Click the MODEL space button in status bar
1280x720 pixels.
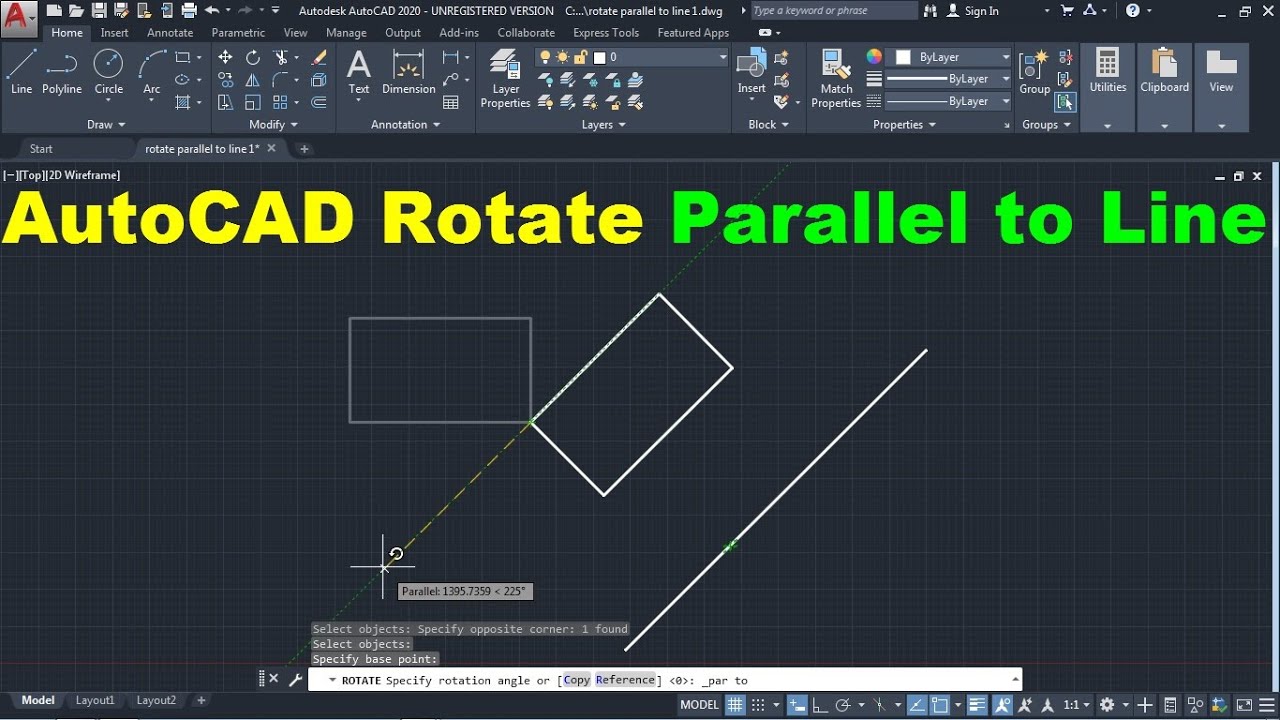pos(699,704)
